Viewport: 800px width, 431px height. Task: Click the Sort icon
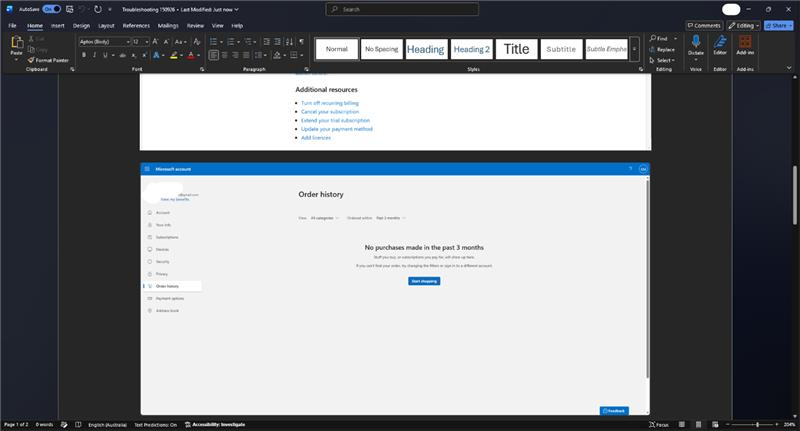click(x=289, y=42)
